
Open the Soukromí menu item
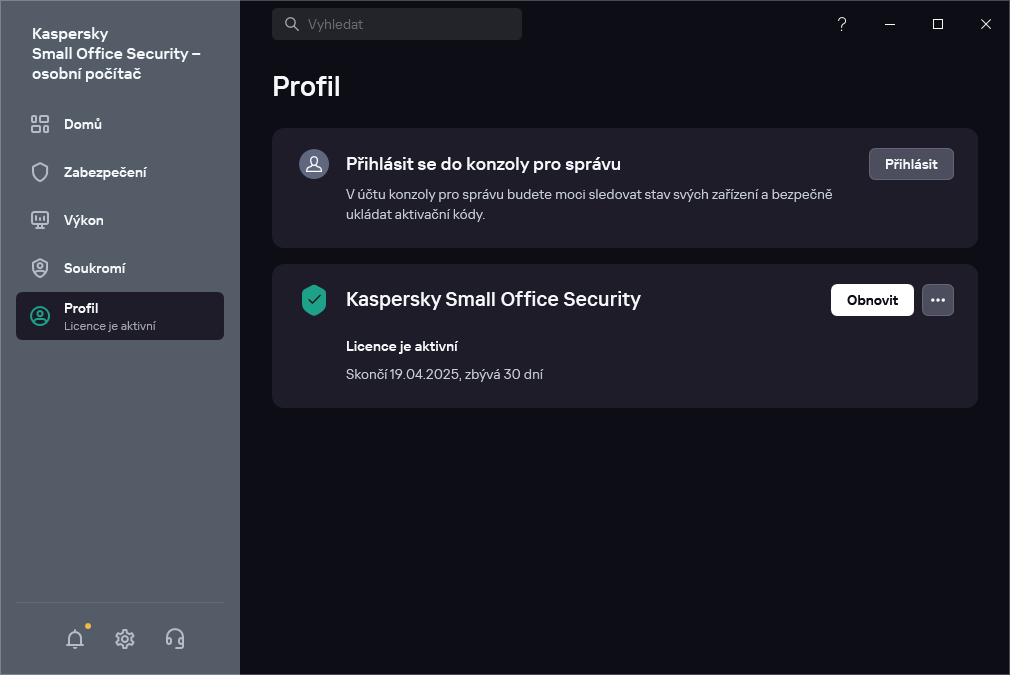pyautogui.click(x=94, y=268)
